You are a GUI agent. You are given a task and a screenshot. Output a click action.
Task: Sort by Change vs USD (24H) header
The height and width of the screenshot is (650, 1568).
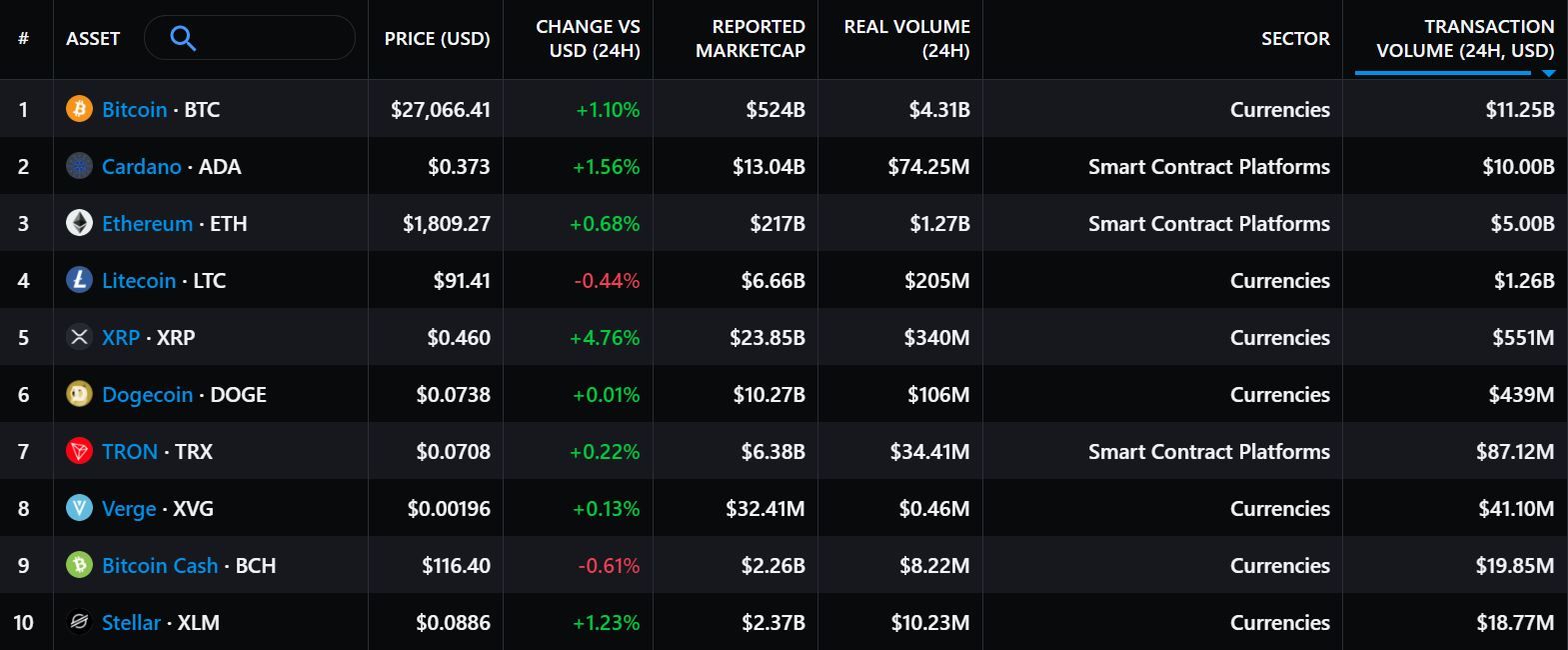(x=588, y=39)
